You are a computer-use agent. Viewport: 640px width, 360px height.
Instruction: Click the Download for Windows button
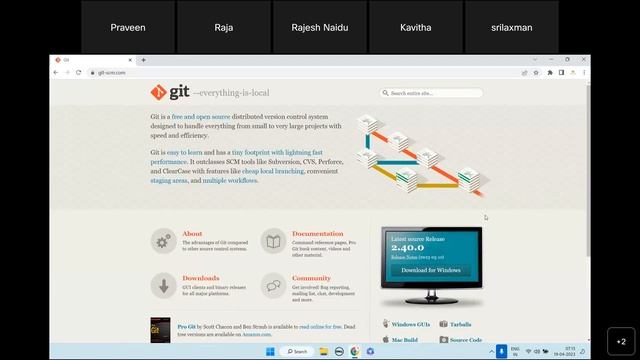[431, 270]
